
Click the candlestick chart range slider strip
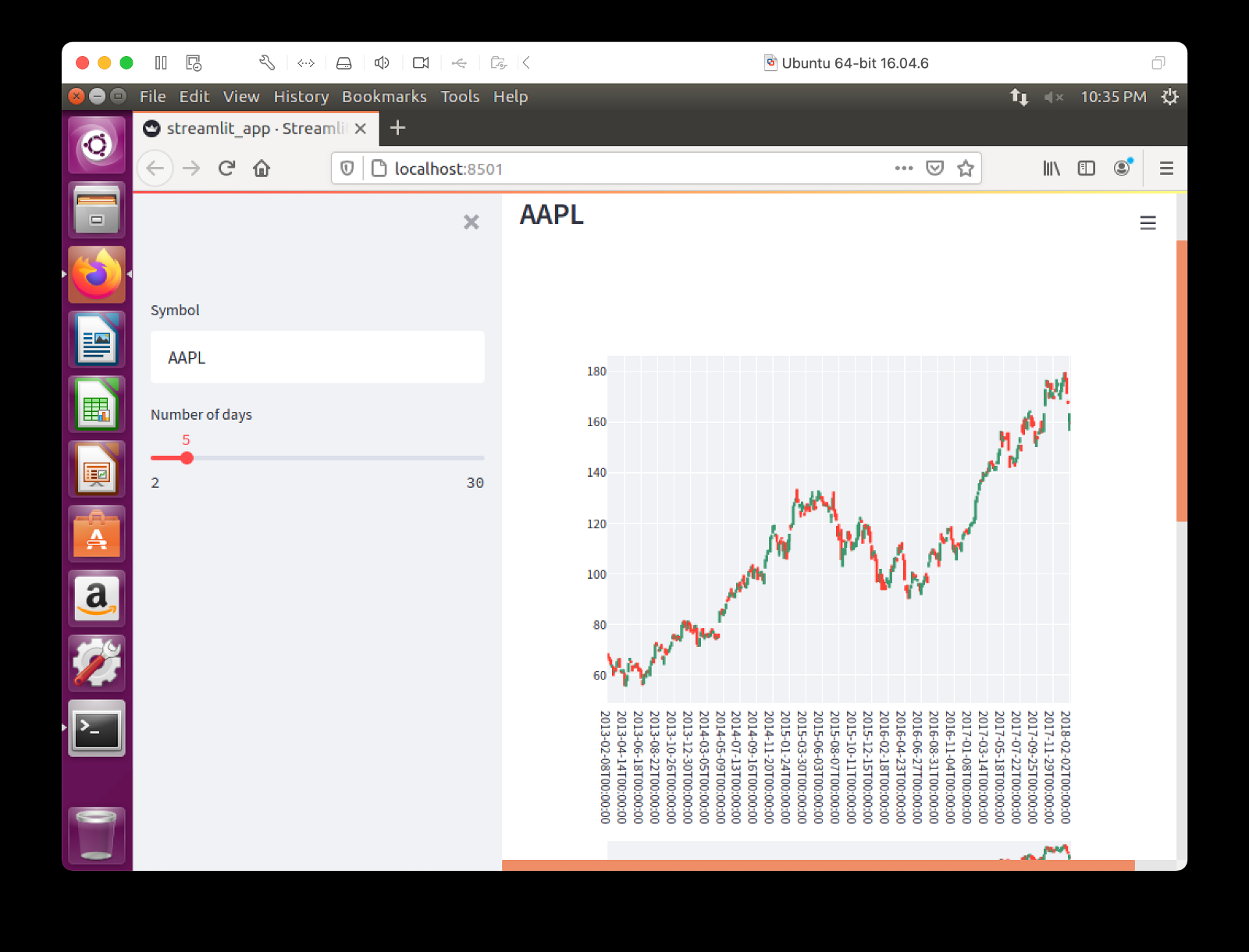[x=838, y=851]
